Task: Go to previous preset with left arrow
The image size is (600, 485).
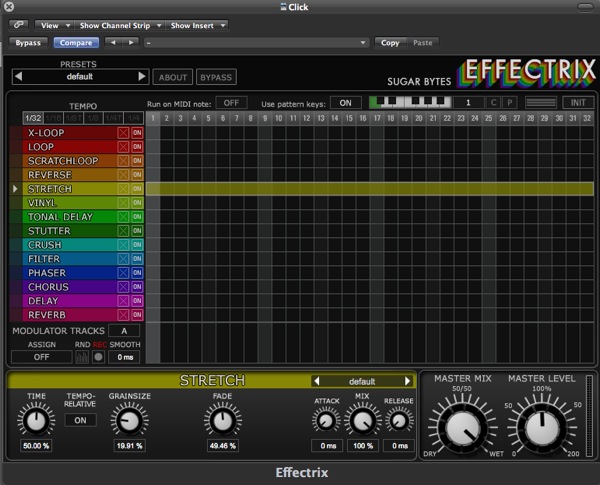Action: (18, 76)
